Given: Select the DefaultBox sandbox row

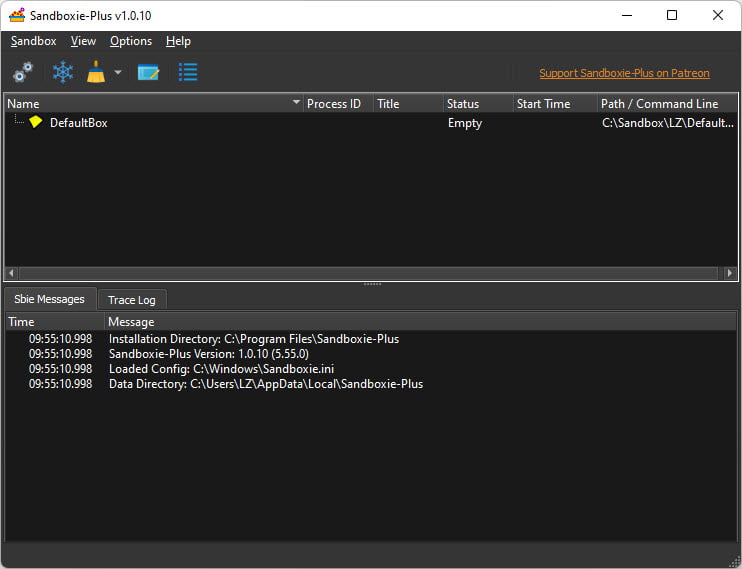Looking at the screenshot, I should tap(371, 123).
